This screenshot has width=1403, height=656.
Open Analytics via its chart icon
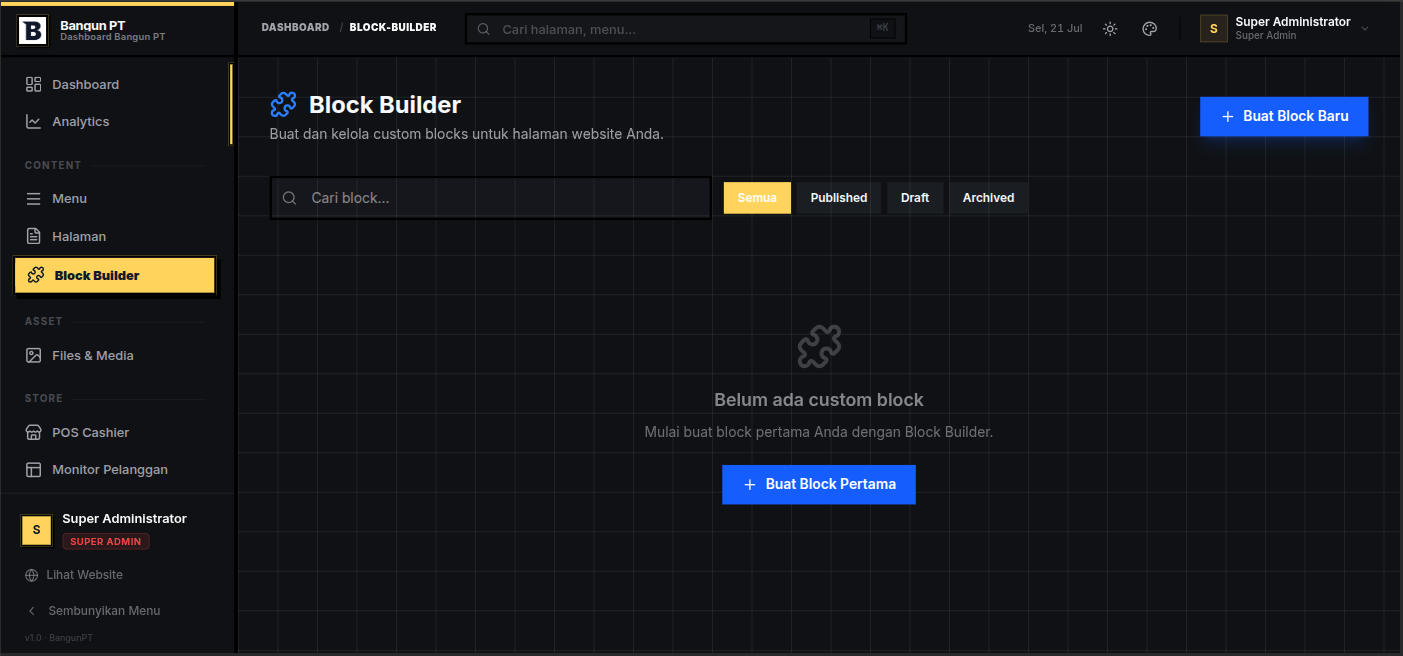pyautogui.click(x=33, y=122)
